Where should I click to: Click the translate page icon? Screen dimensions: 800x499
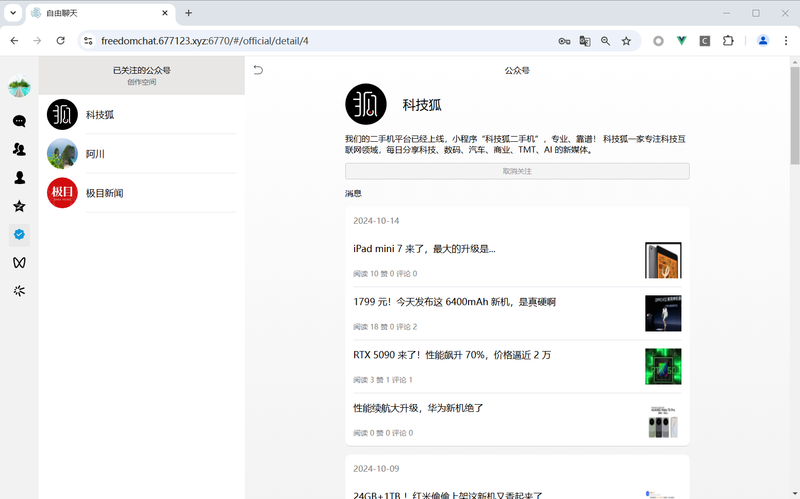point(585,41)
